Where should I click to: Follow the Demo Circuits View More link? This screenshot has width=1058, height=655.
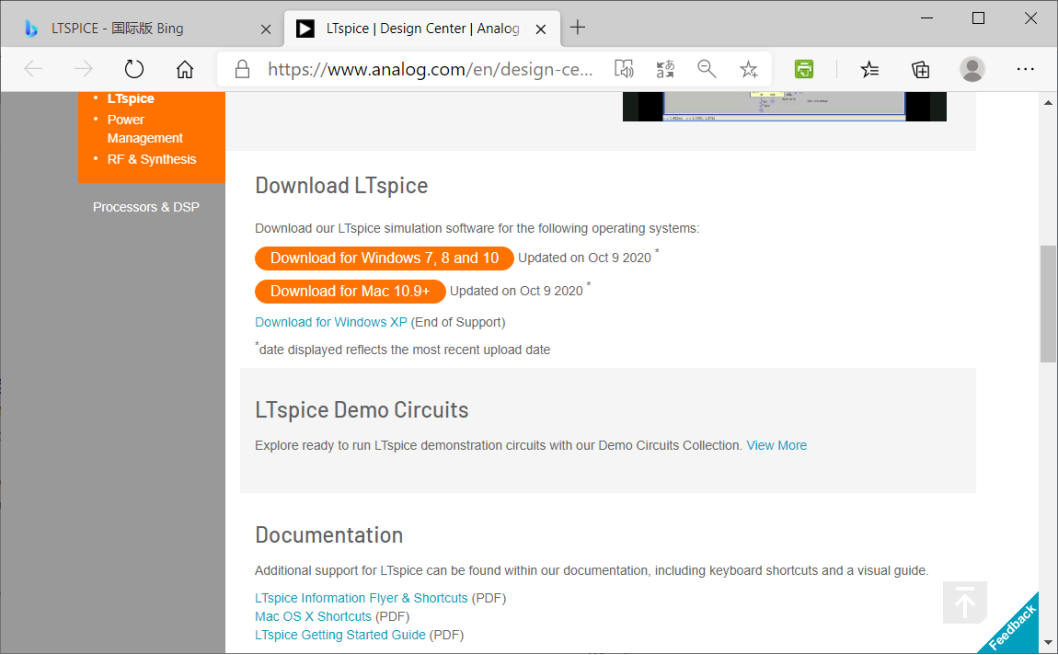click(x=777, y=445)
